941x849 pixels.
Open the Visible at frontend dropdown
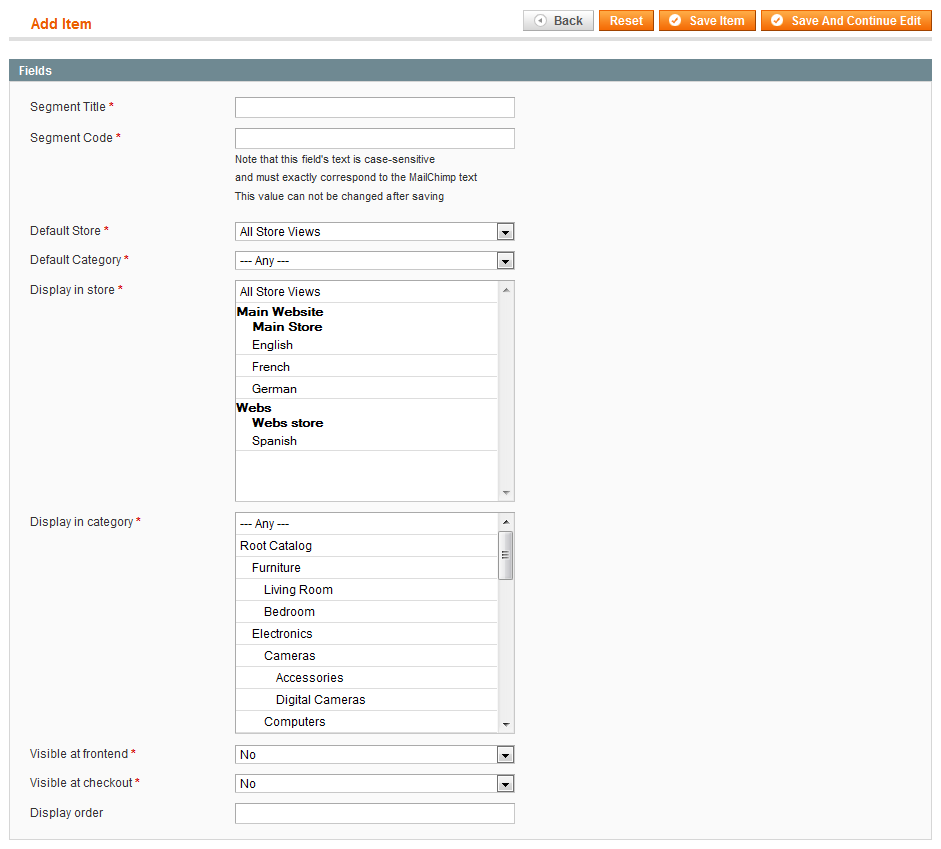click(x=374, y=755)
